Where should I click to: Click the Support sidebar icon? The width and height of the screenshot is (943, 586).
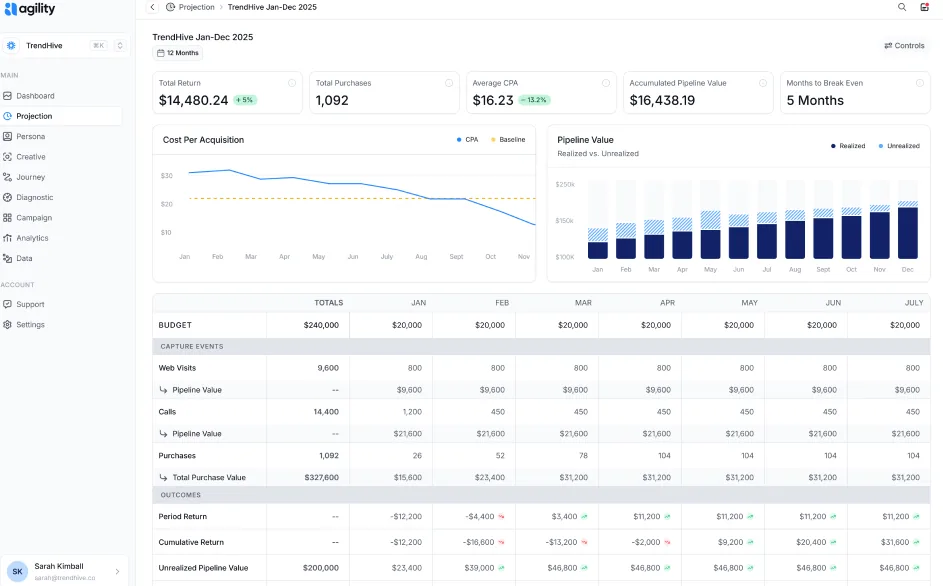(x=7, y=304)
